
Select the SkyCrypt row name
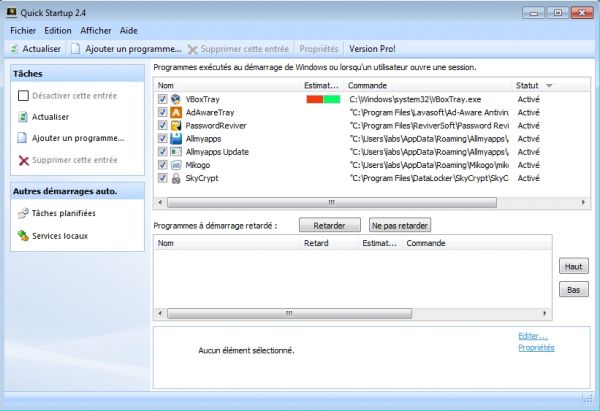(202, 178)
